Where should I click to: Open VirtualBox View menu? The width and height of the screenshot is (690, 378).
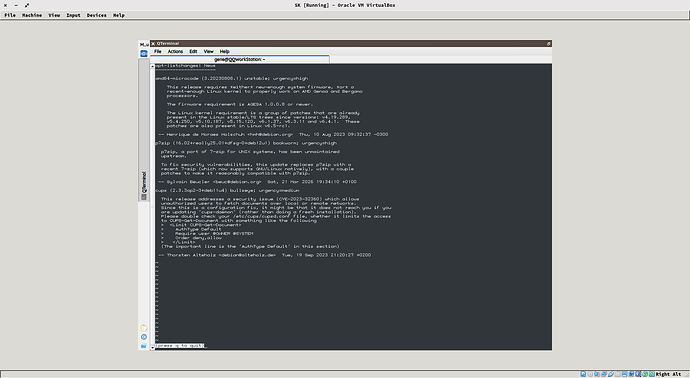click(x=54, y=15)
